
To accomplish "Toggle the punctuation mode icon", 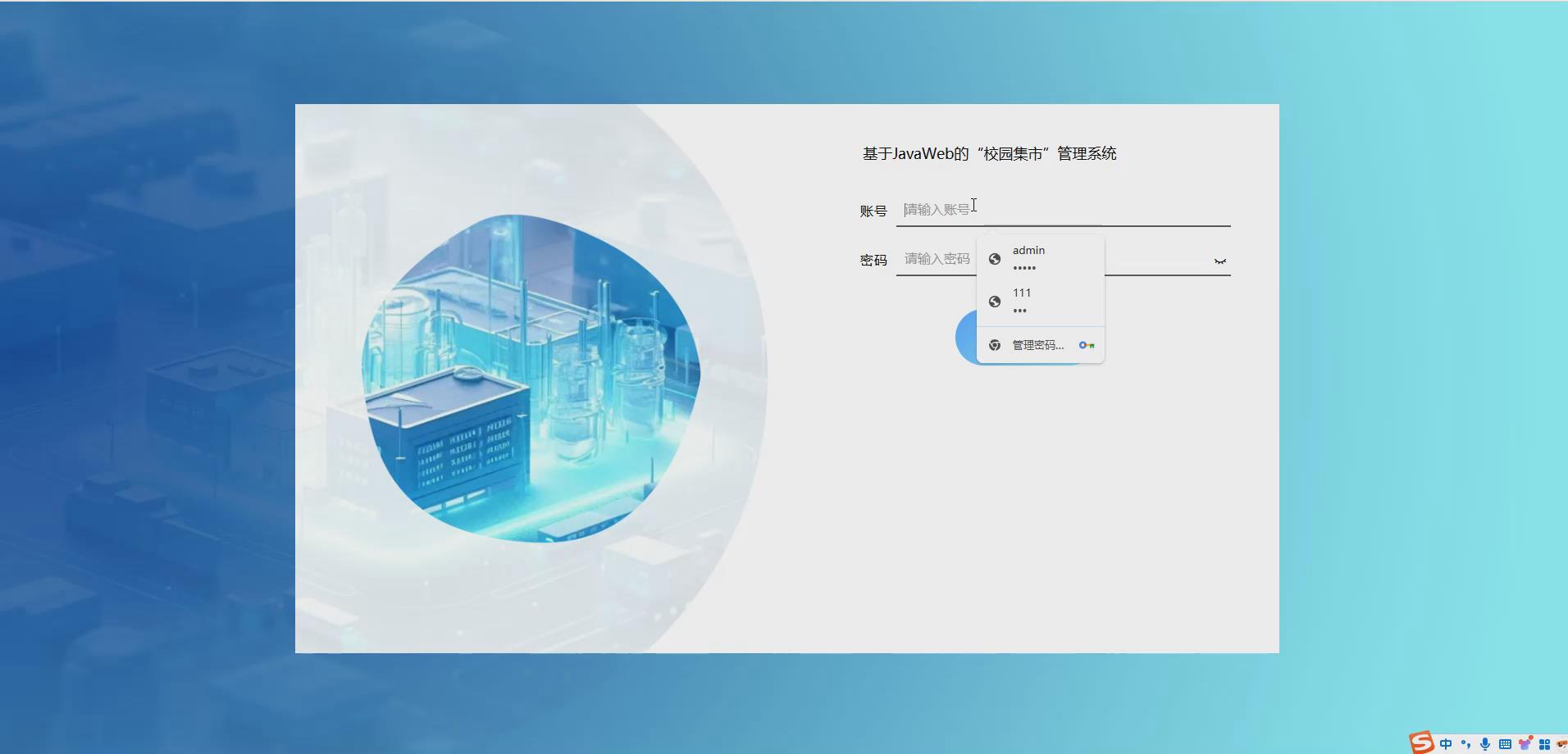I will point(1466,744).
